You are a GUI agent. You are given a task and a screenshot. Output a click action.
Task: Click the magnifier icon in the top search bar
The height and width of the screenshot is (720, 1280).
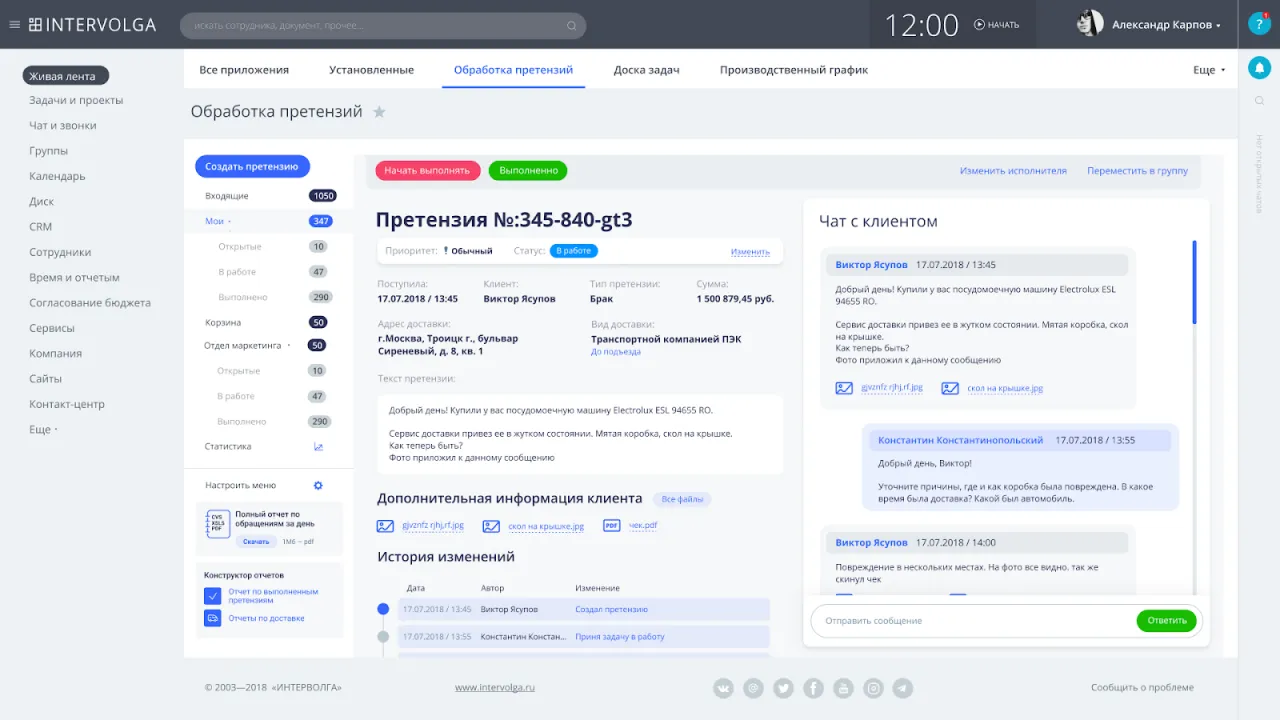[x=571, y=26]
